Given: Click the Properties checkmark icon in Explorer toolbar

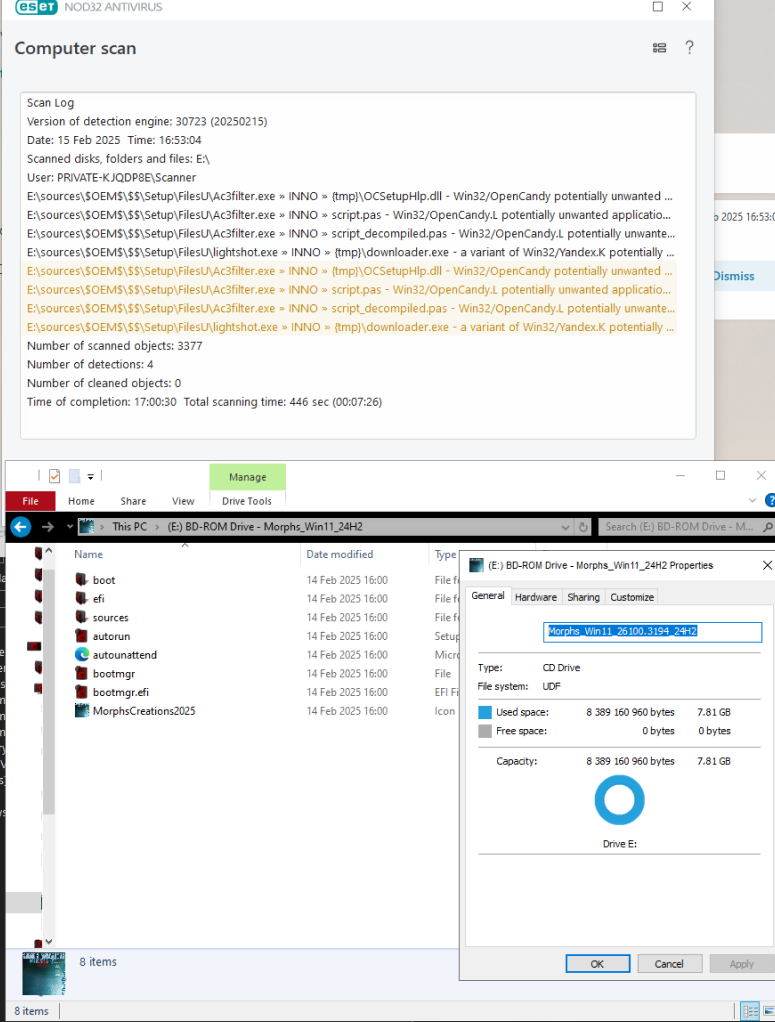Looking at the screenshot, I should tap(55, 476).
